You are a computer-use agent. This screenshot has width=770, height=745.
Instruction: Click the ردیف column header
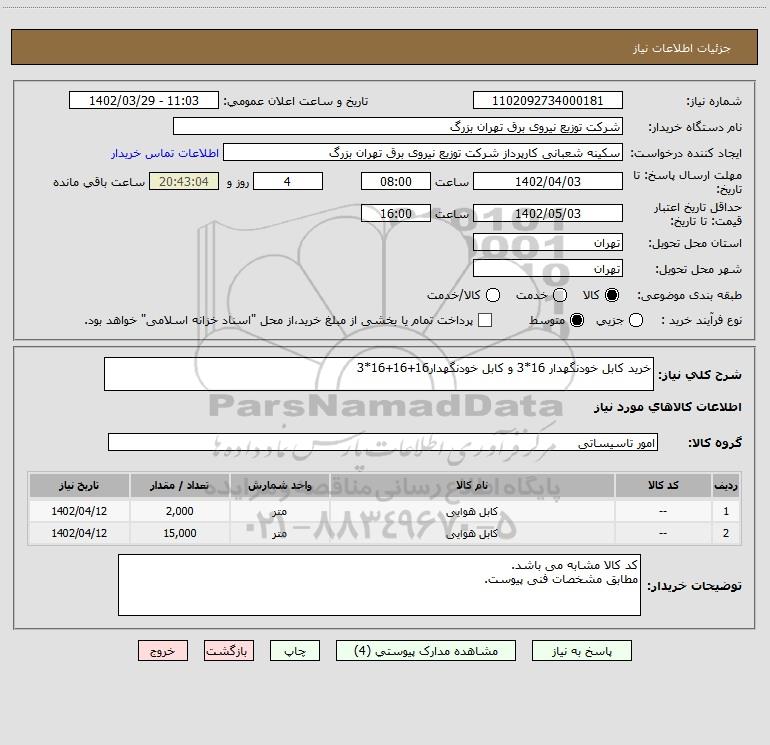click(x=726, y=485)
